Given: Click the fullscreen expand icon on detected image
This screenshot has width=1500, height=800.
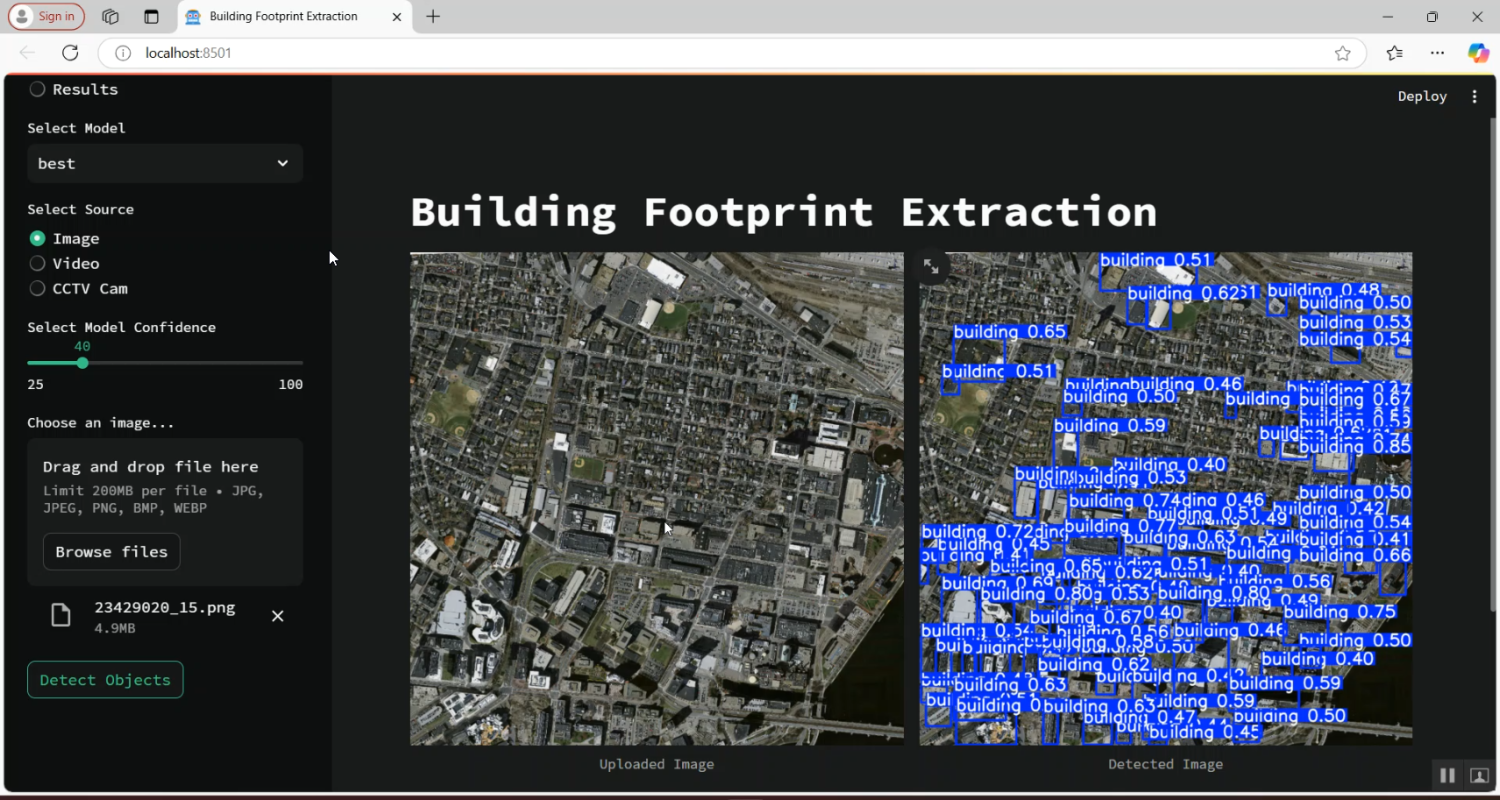Looking at the screenshot, I should [x=931, y=267].
